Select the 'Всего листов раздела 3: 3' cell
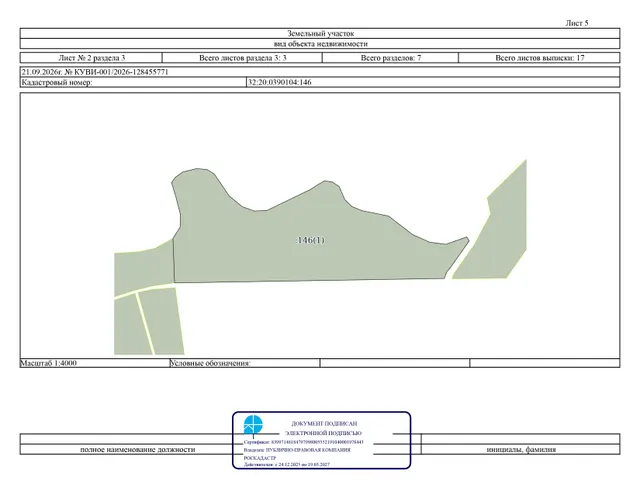The image size is (640, 494). 242,58
